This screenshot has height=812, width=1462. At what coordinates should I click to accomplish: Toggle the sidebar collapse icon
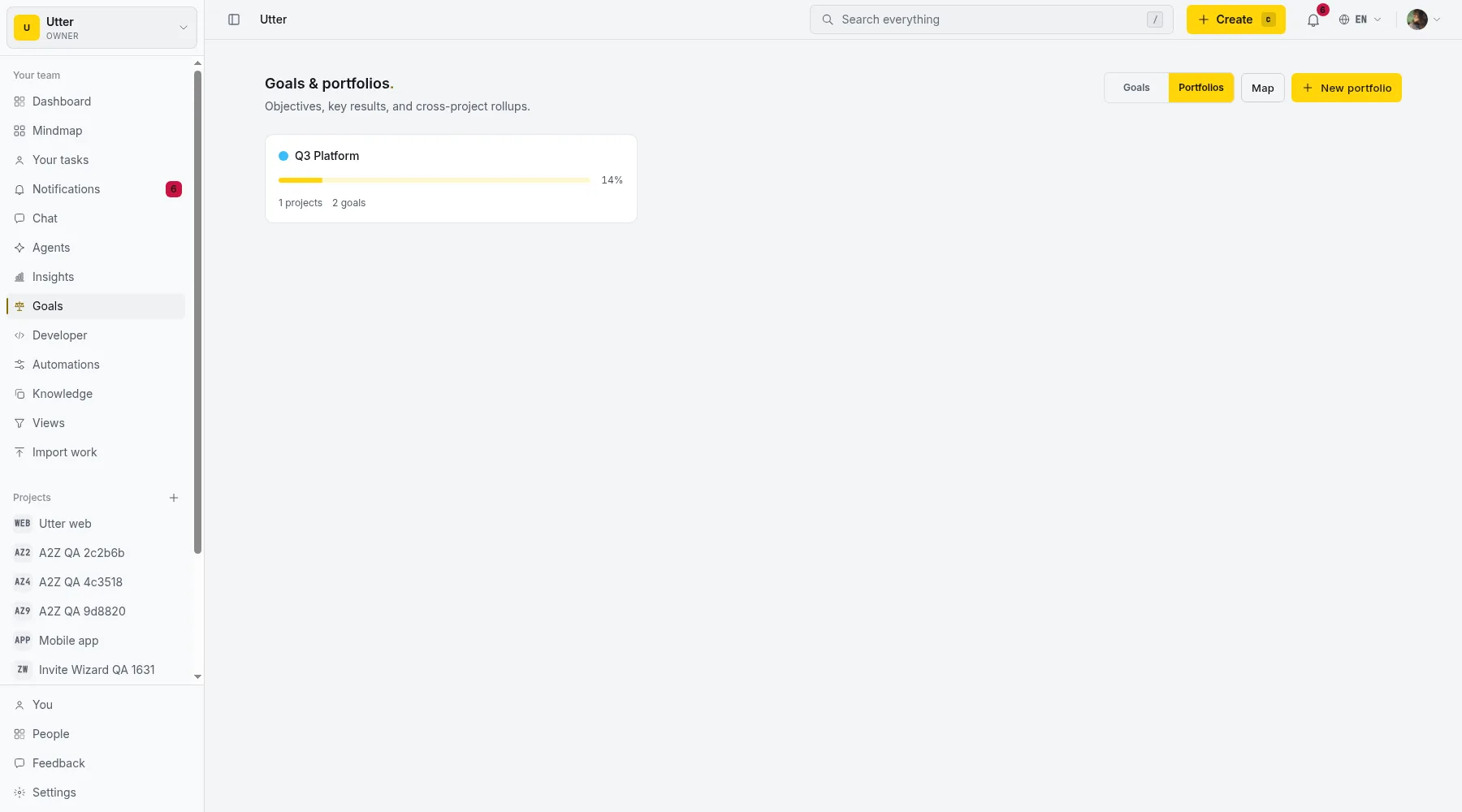pyautogui.click(x=234, y=19)
